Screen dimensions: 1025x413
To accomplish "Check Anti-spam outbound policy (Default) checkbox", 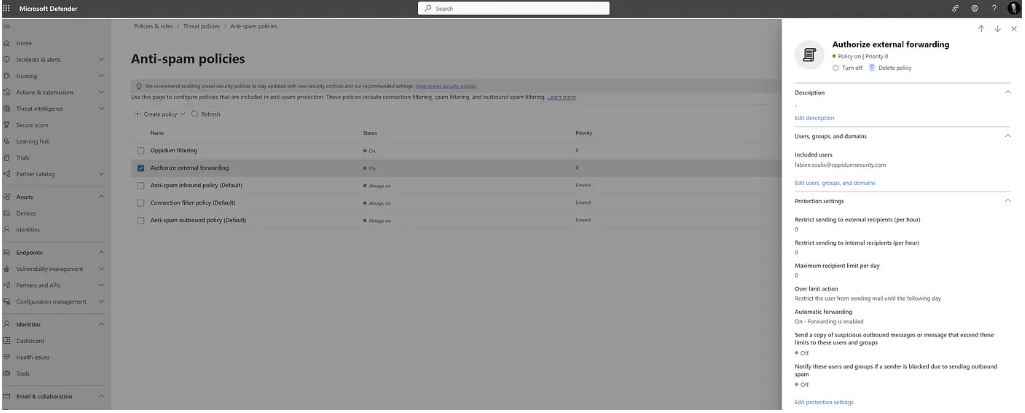I will coord(141,220).
